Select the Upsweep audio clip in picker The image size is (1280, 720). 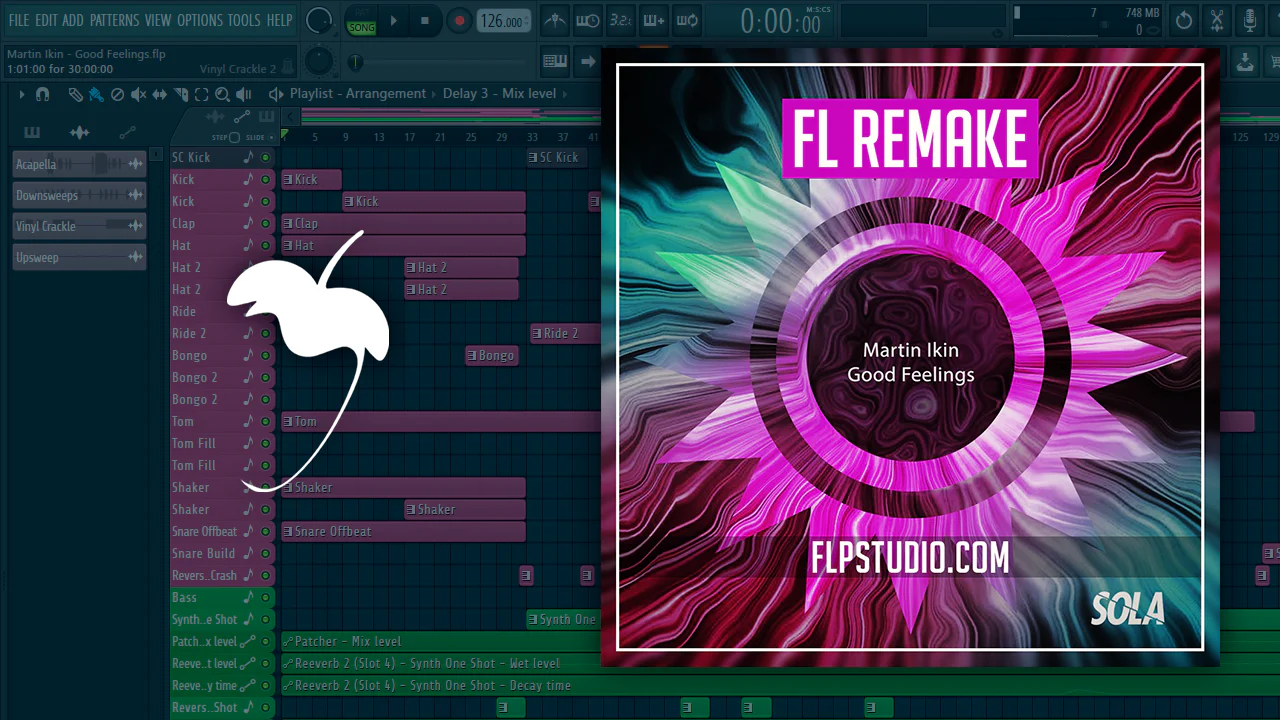coord(80,257)
